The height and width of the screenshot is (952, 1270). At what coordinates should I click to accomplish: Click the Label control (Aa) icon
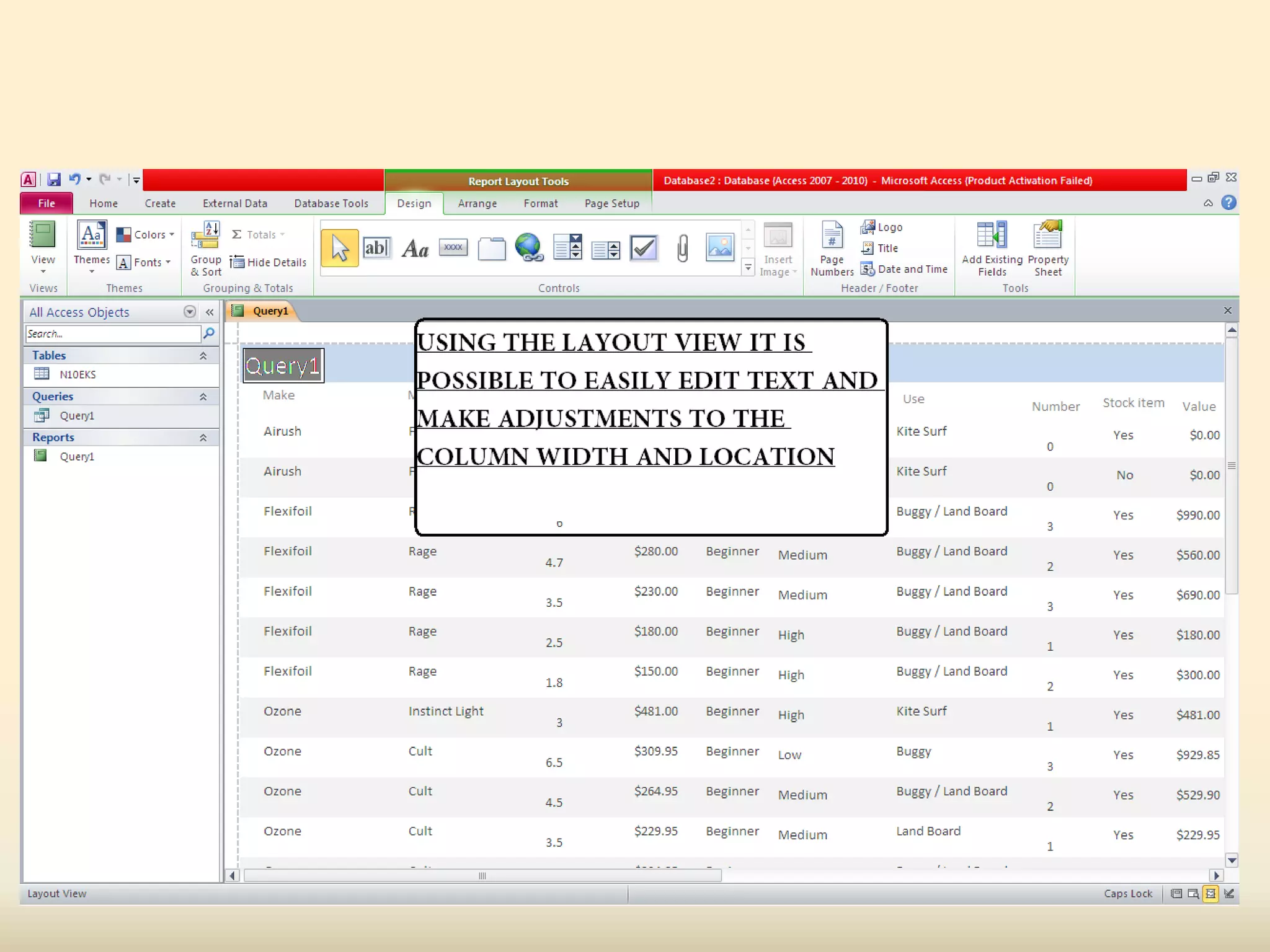click(x=415, y=249)
